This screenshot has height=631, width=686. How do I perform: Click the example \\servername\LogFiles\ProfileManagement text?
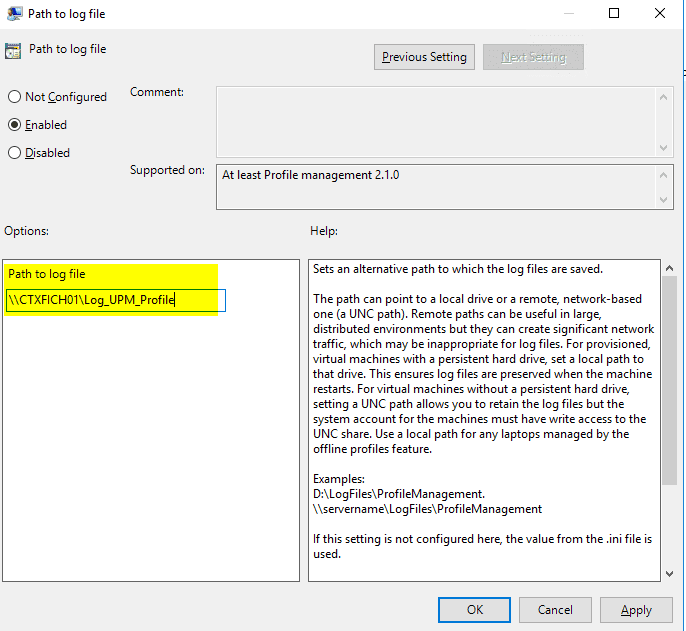pos(427,509)
